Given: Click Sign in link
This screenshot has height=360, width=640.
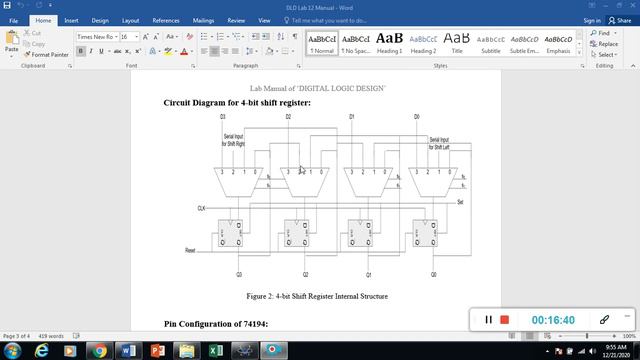Looking at the screenshot, I should (x=592, y=20).
